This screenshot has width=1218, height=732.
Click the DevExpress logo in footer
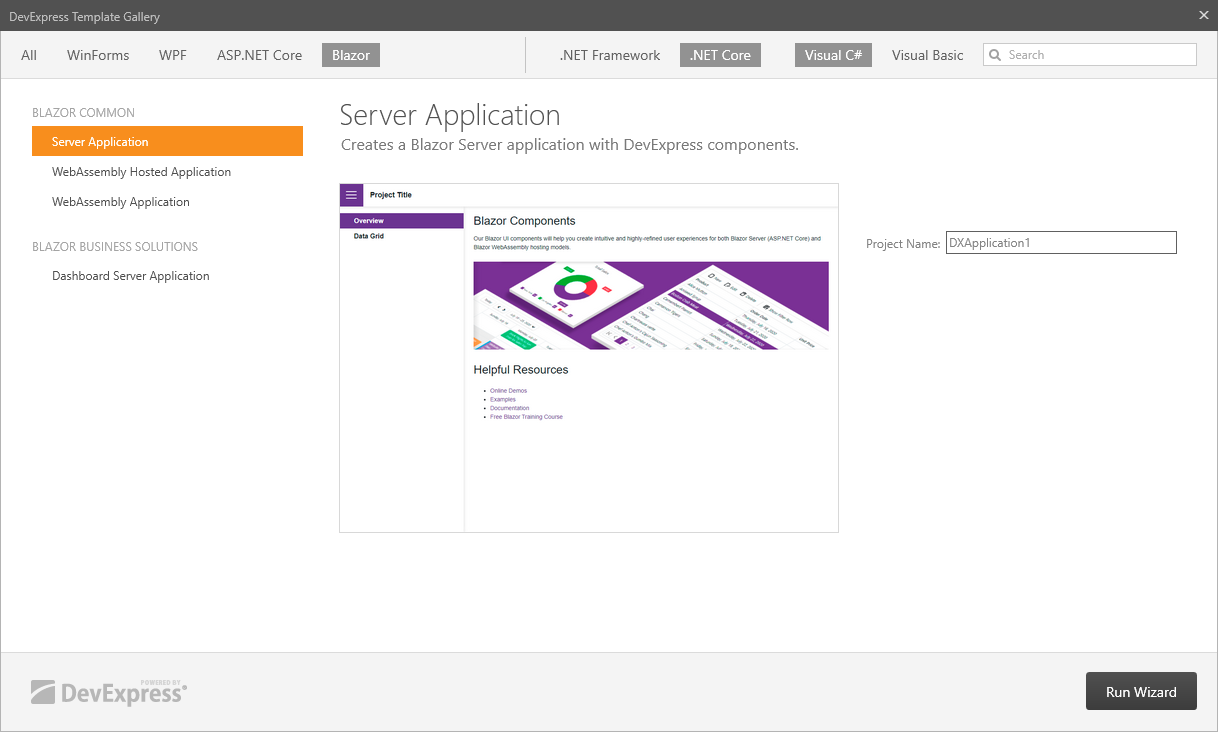click(109, 692)
